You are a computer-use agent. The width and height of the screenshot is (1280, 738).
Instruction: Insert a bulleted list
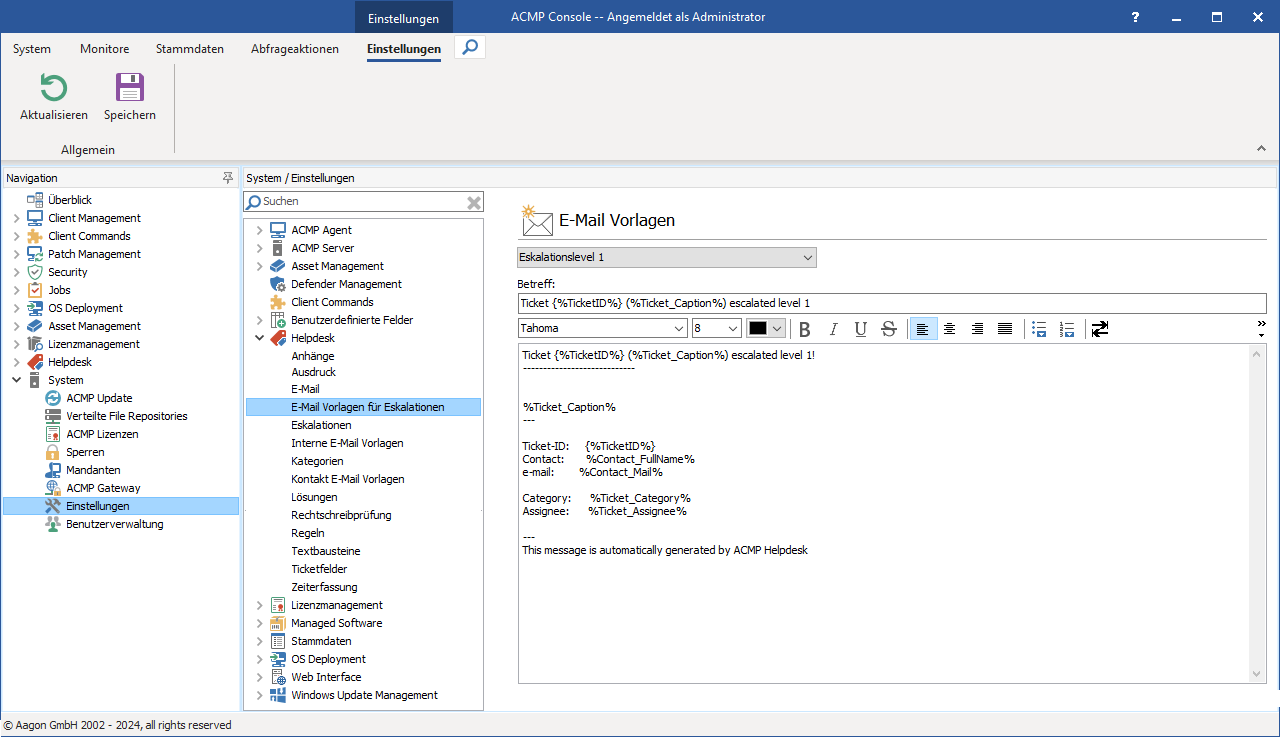click(x=1039, y=329)
